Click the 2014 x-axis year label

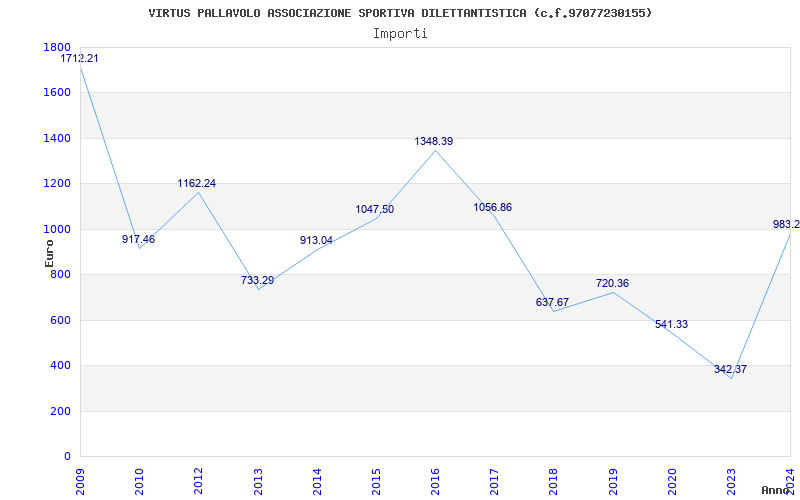317,481
